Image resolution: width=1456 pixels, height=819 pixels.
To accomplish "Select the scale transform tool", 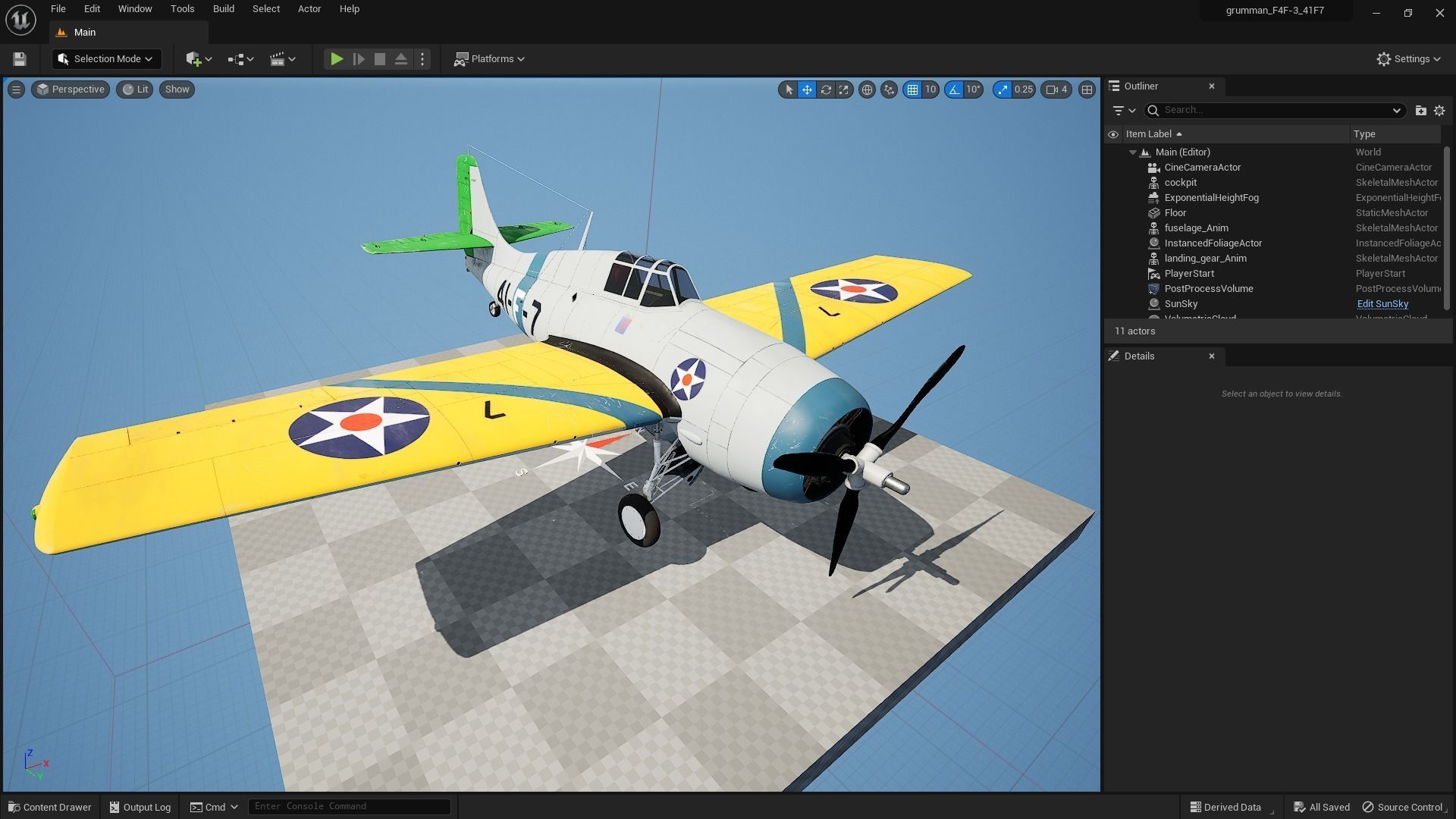I will [844, 89].
